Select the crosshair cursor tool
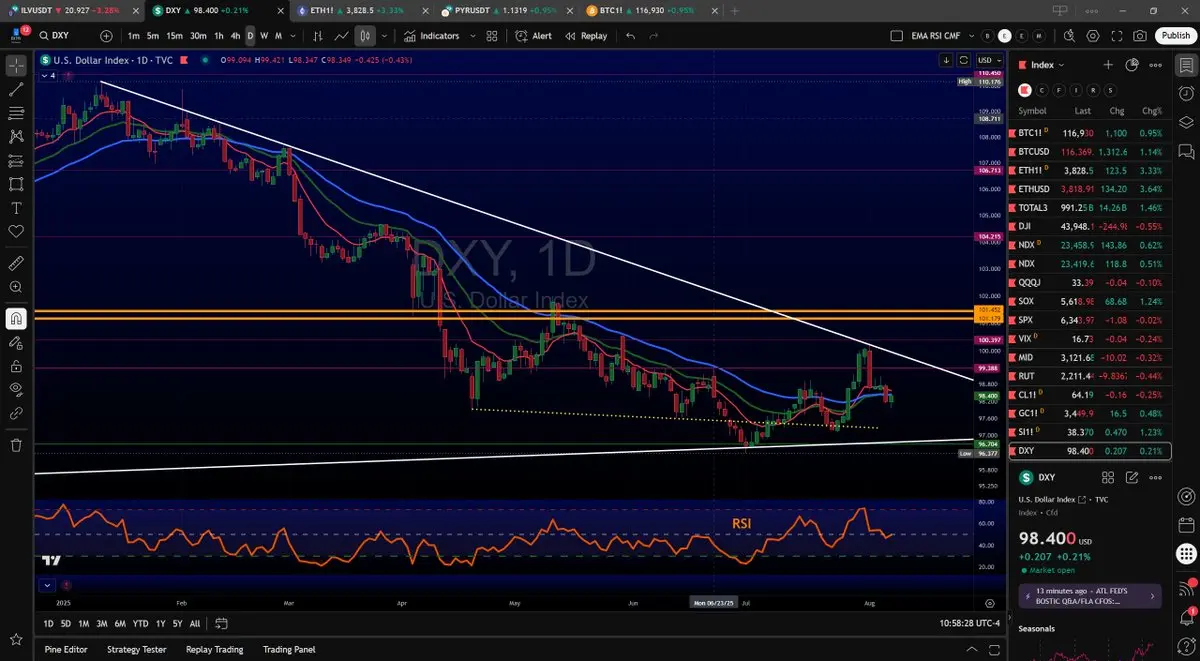The image size is (1200, 661). (x=16, y=66)
